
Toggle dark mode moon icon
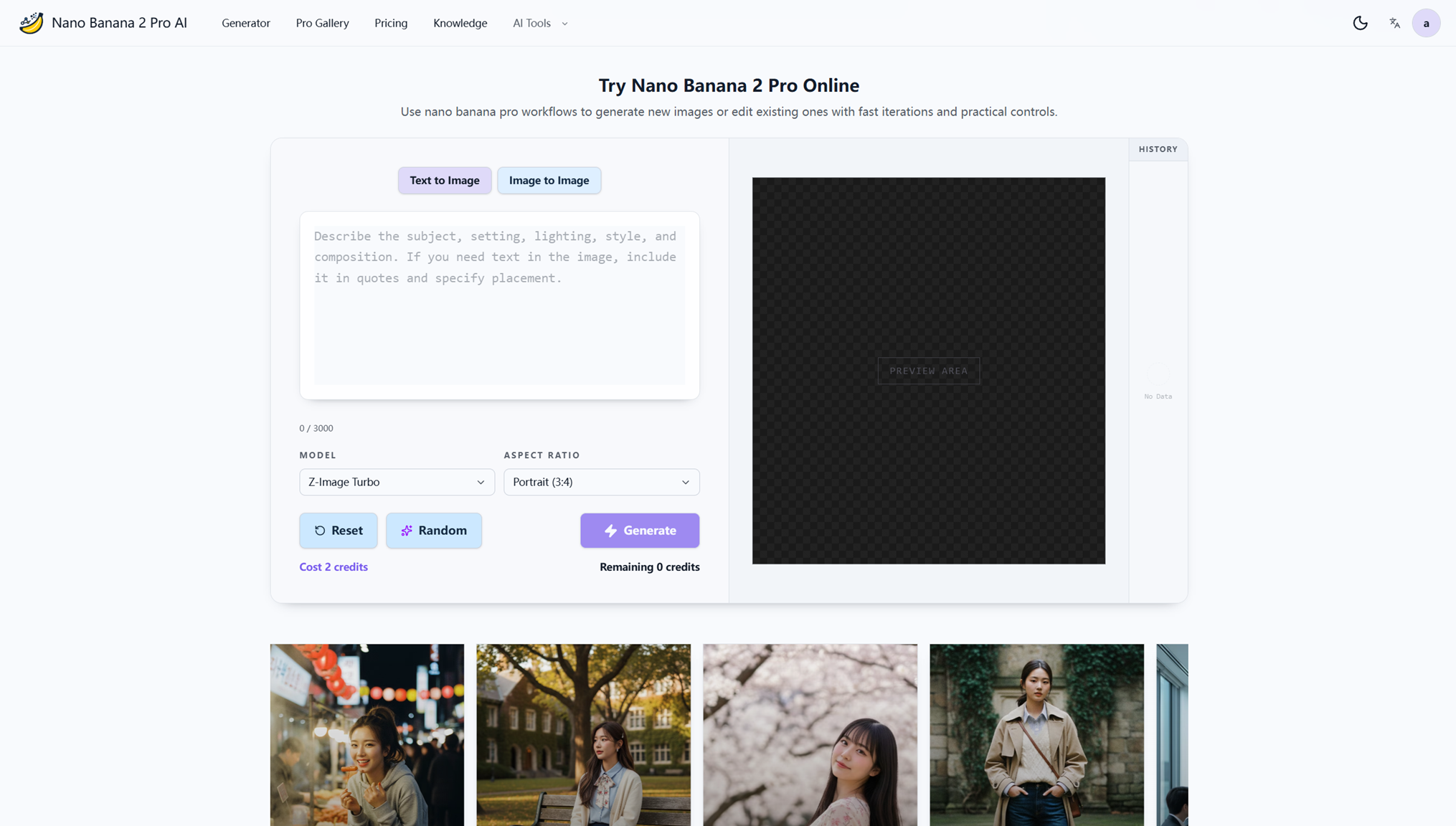[1360, 23]
